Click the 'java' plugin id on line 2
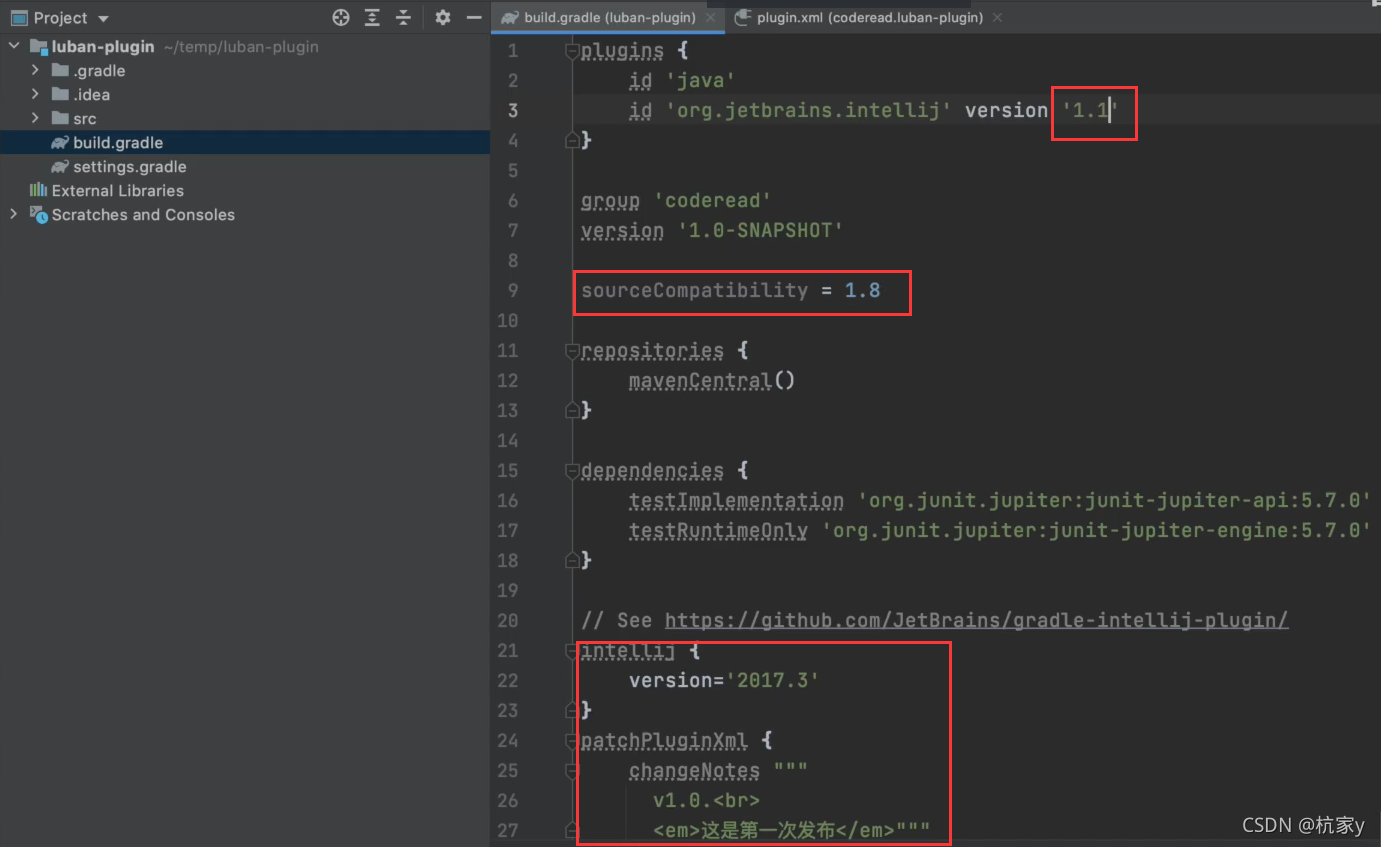 701,80
